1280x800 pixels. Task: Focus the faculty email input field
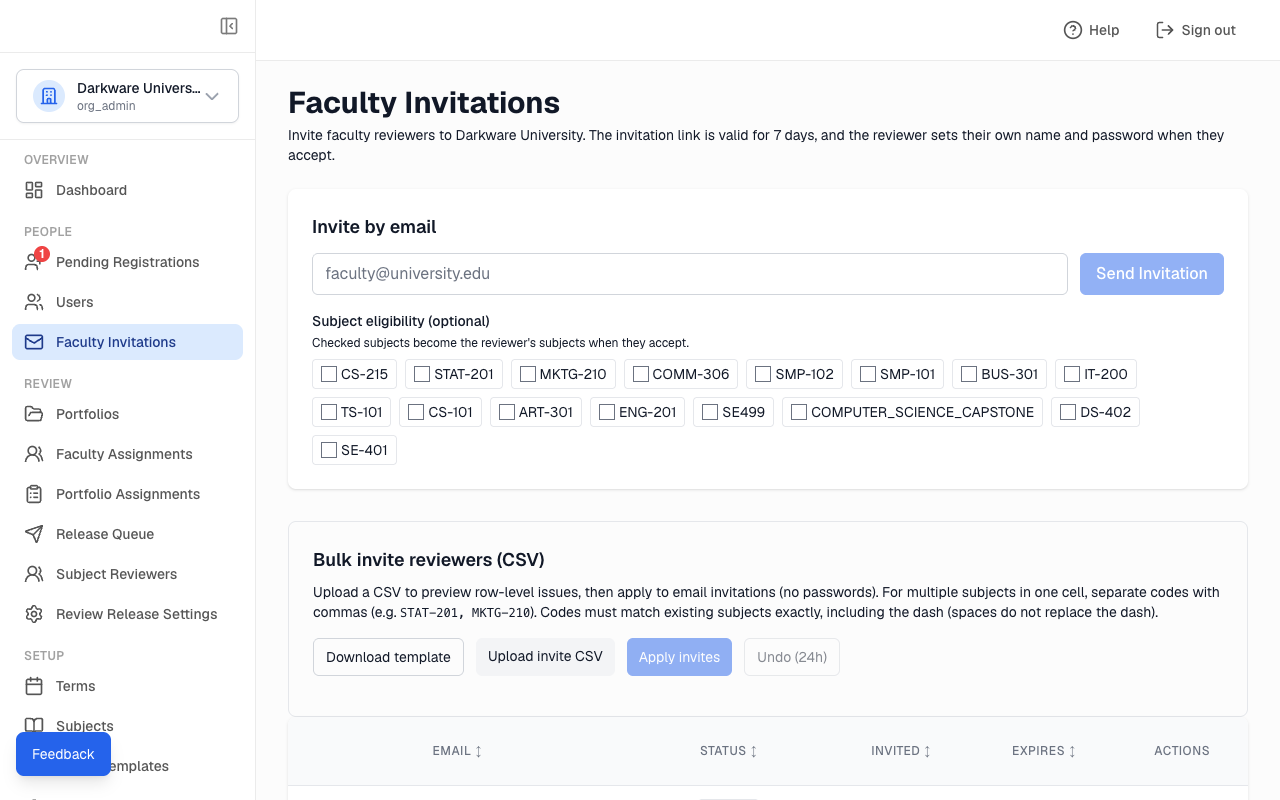point(690,274)
